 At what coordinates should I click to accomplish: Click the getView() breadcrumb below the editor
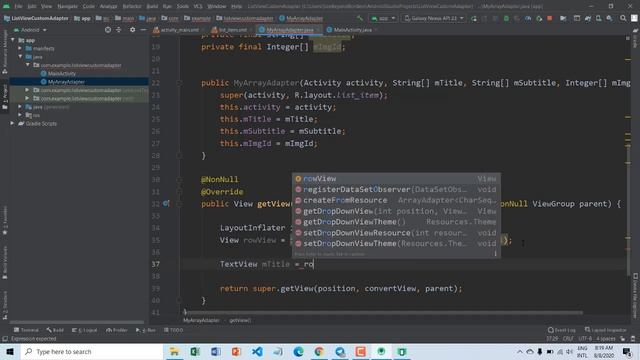tap(240, 320)
